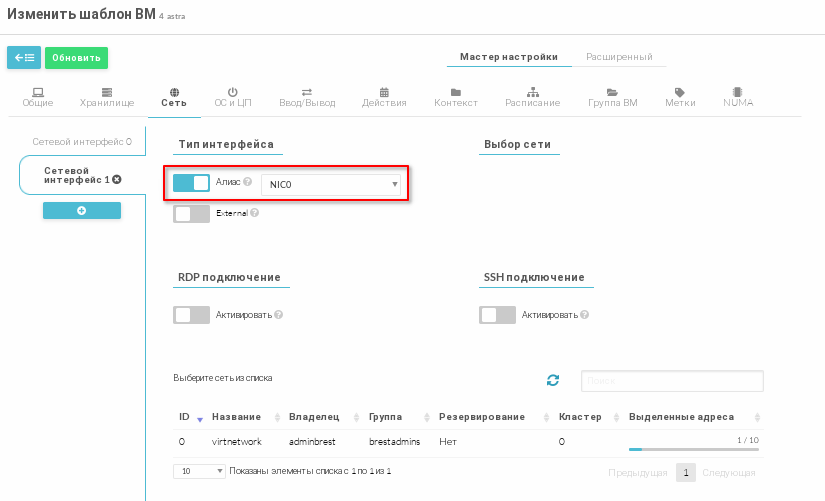Open help icon next to RDP Активировать
Screen dimensions: 825x501
(279, 315)
